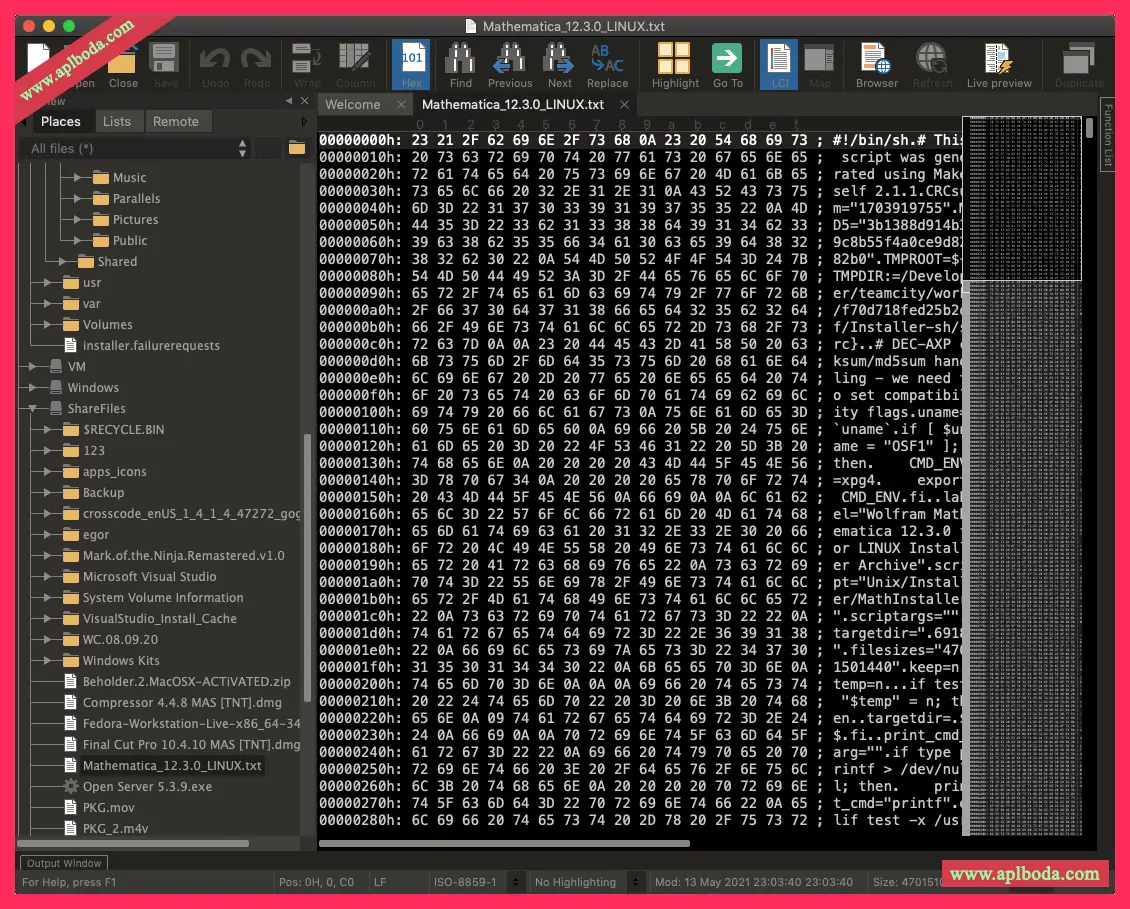Expand the Music folder
The image size is (1130, 909).
[x=76, y=177]
